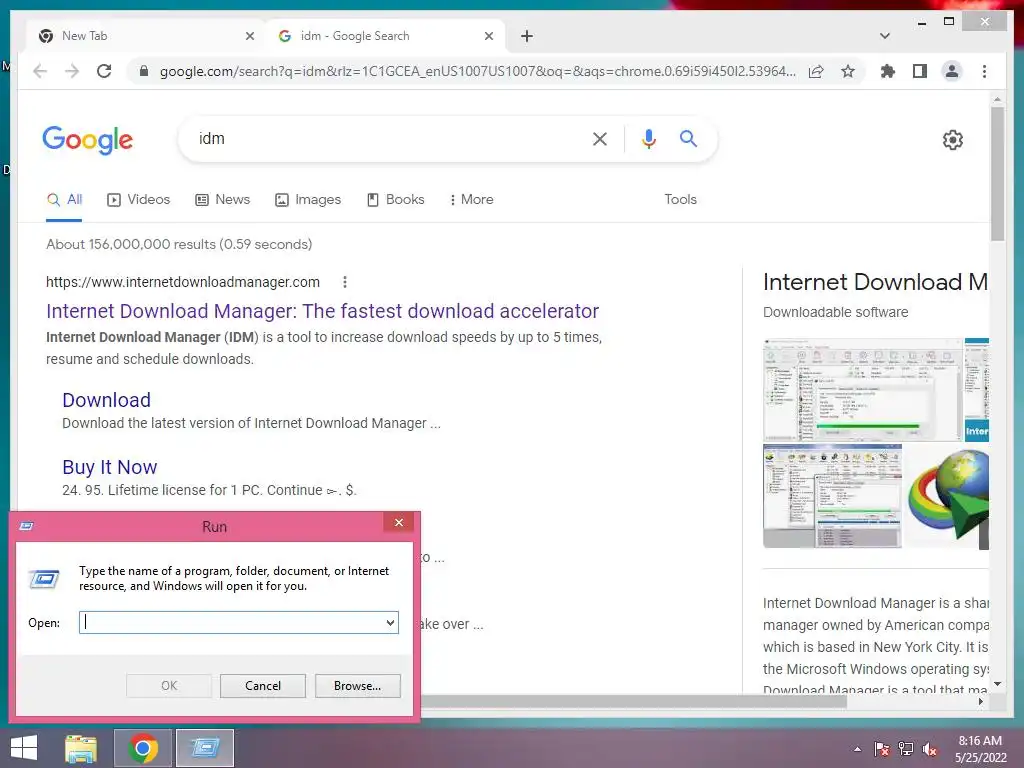Select the idm Google Search tab
This screenshot has width=1024, height=768.
(x=385, y=36)
